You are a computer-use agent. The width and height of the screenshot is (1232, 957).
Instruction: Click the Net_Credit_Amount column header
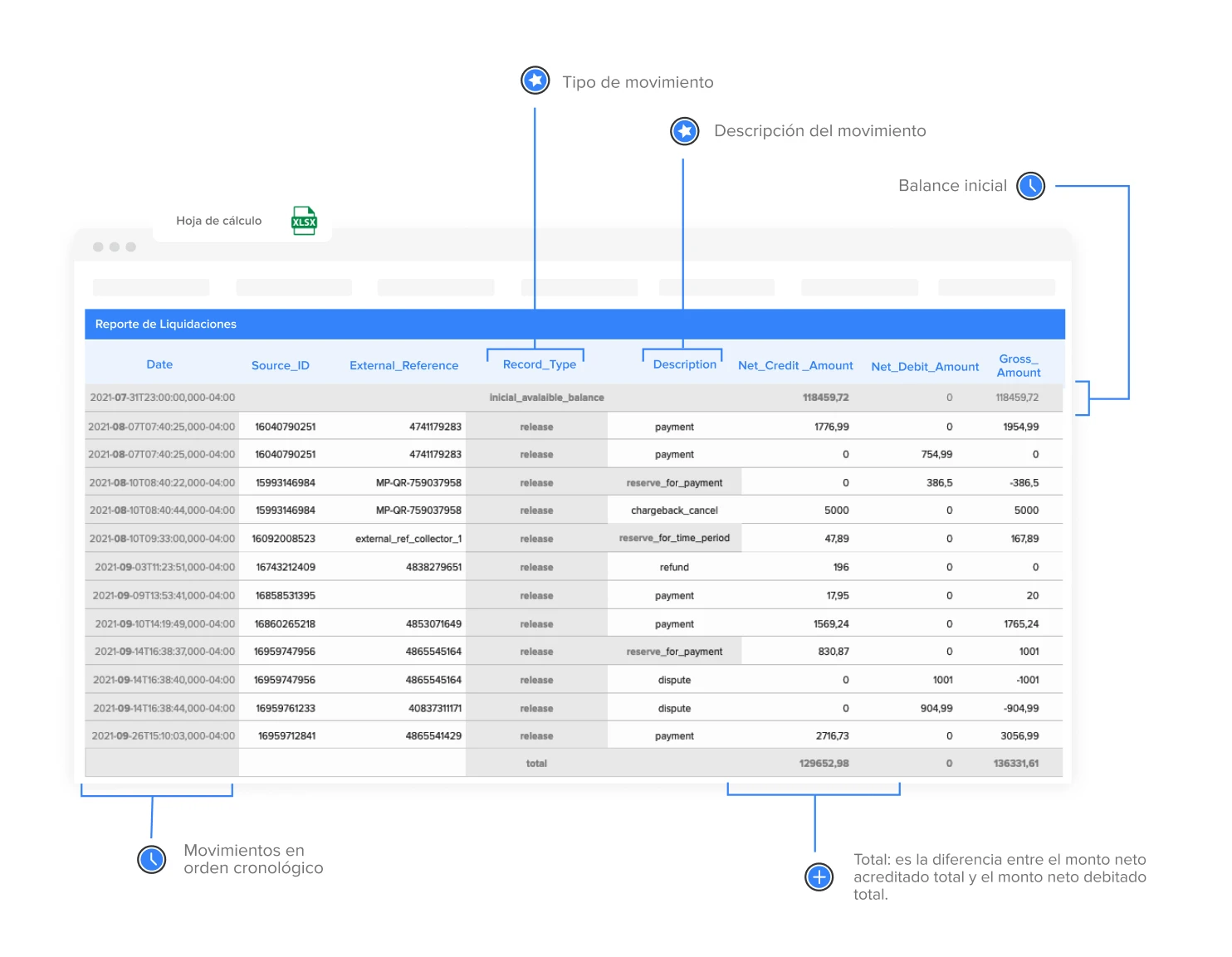pyautogui.click(x=795, y=365)
